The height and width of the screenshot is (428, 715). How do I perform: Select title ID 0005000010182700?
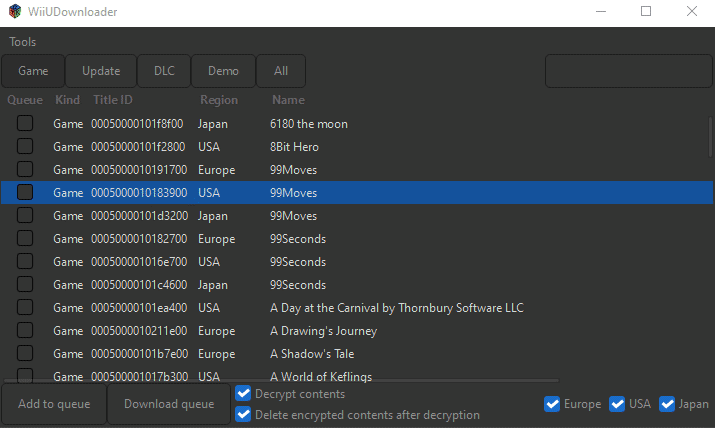click(139, 239)
